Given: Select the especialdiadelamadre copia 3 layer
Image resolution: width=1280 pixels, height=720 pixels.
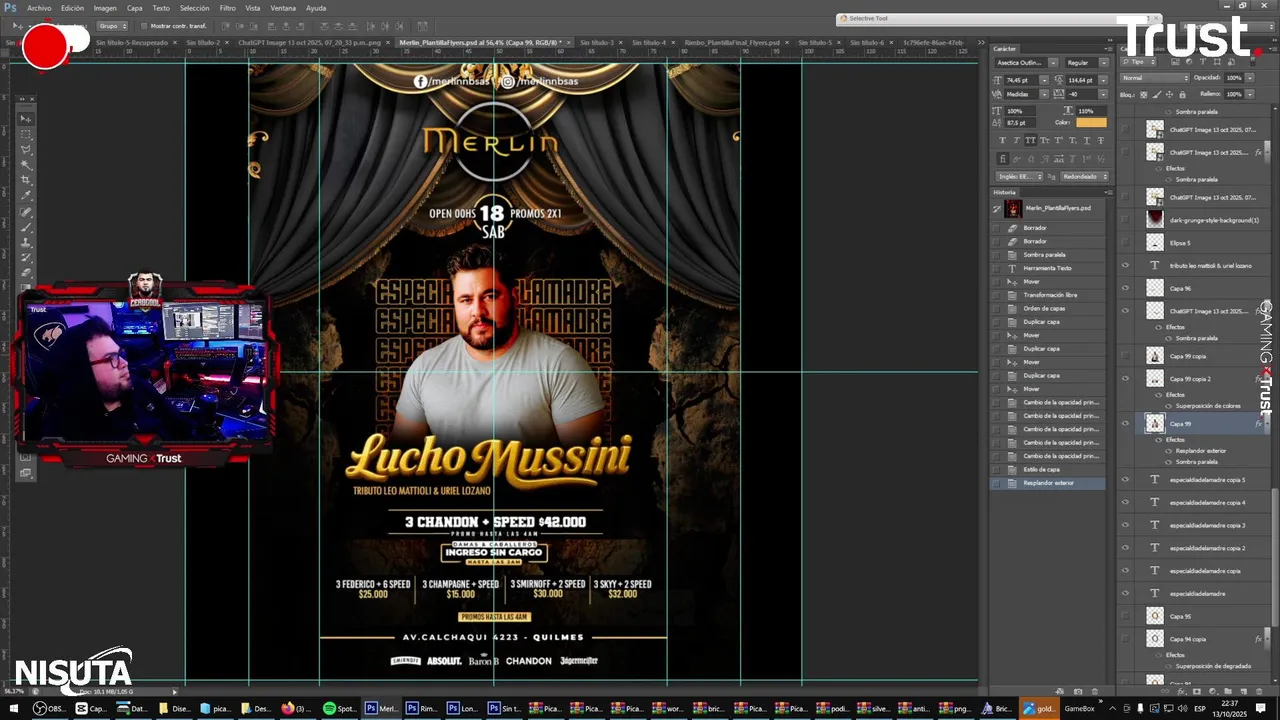Looking at the screenshot, I should point(1206,525).
